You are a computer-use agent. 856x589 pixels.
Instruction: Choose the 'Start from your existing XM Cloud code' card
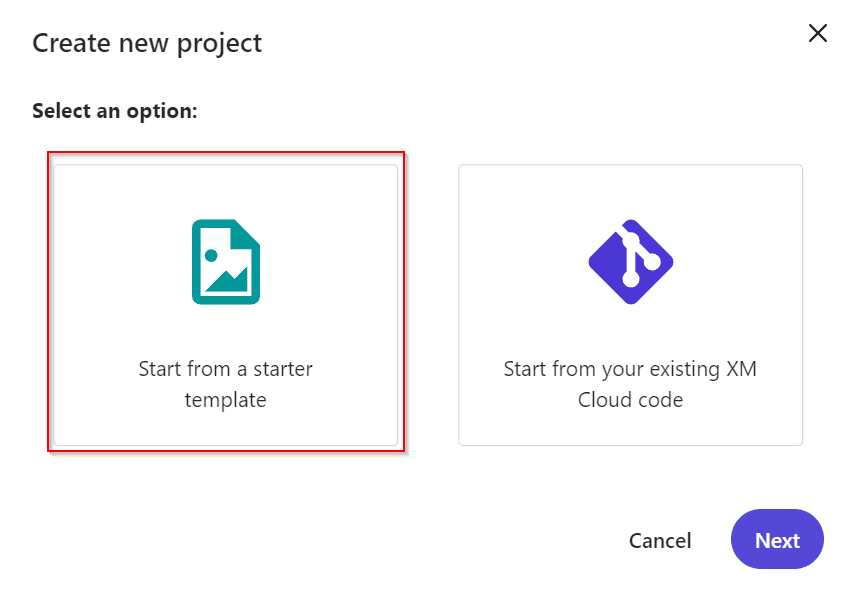631,305
